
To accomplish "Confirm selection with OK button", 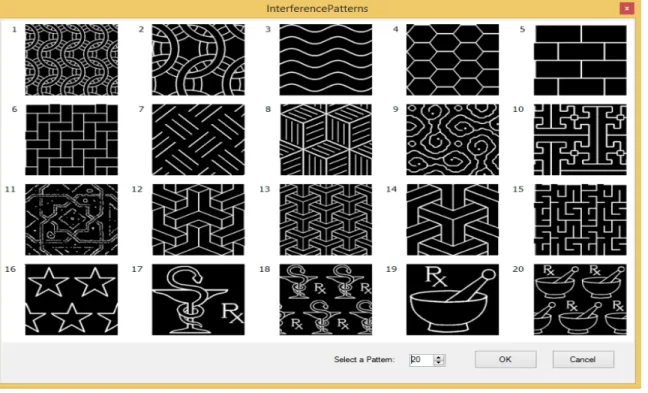I will (x=505, y=359).
